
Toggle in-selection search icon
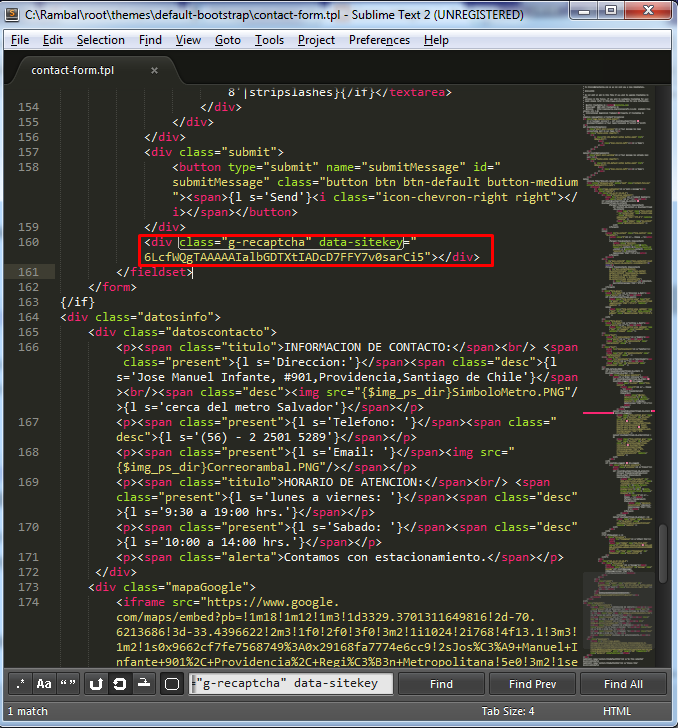pos(144,684)
